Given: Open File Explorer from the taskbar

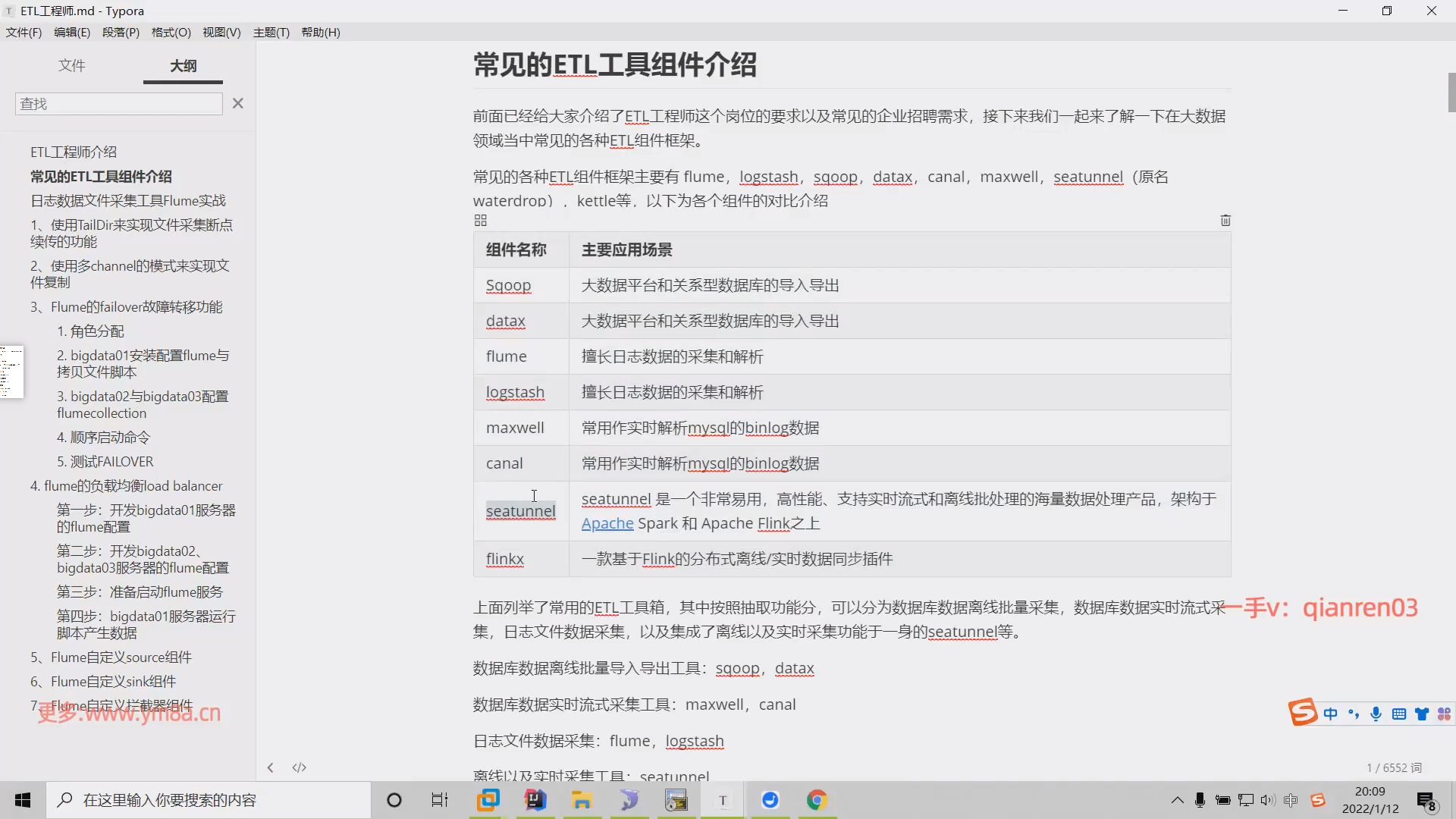Looking at the screenshot, I should 582,800.
